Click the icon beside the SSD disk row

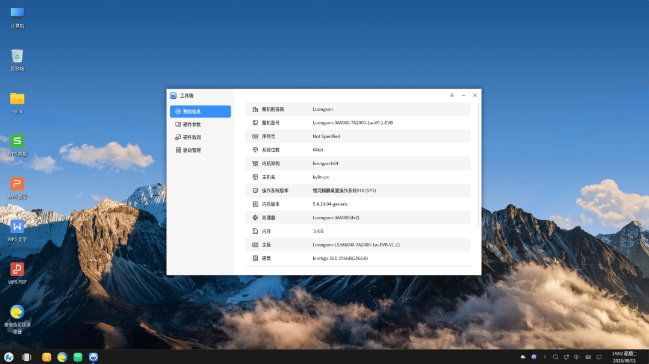[255, 258]
